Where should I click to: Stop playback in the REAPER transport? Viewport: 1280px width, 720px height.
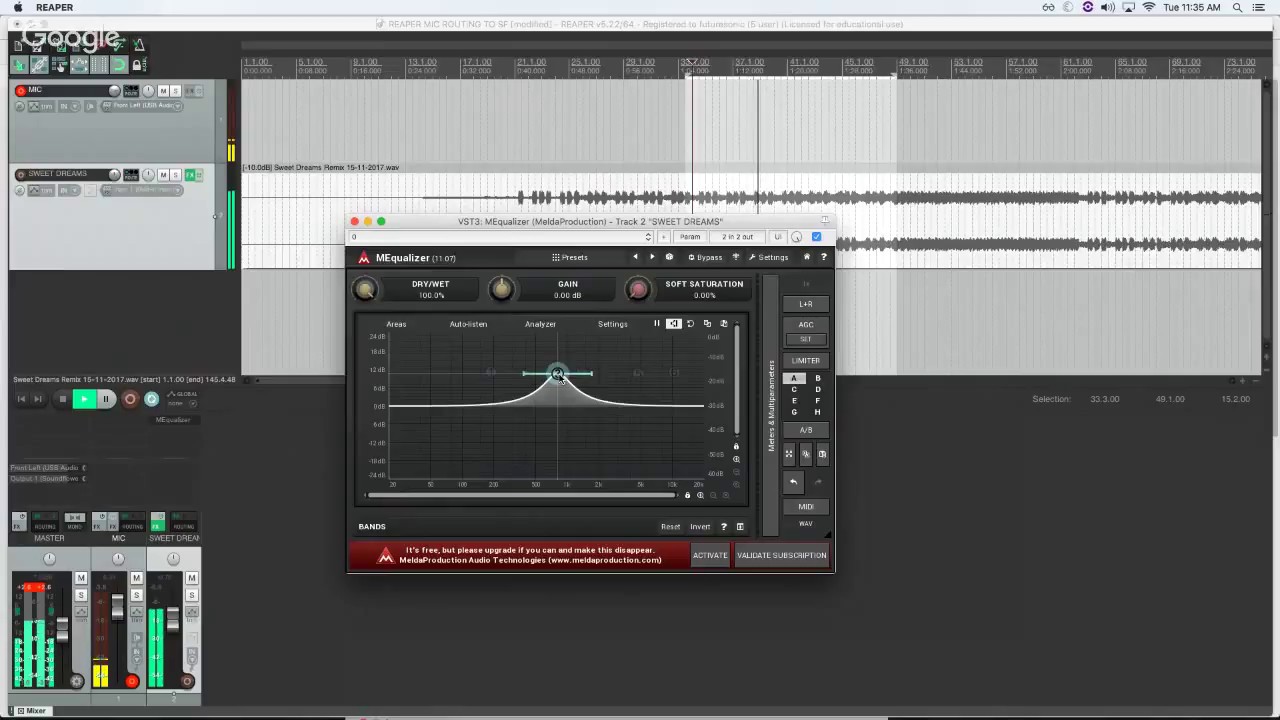62,399
